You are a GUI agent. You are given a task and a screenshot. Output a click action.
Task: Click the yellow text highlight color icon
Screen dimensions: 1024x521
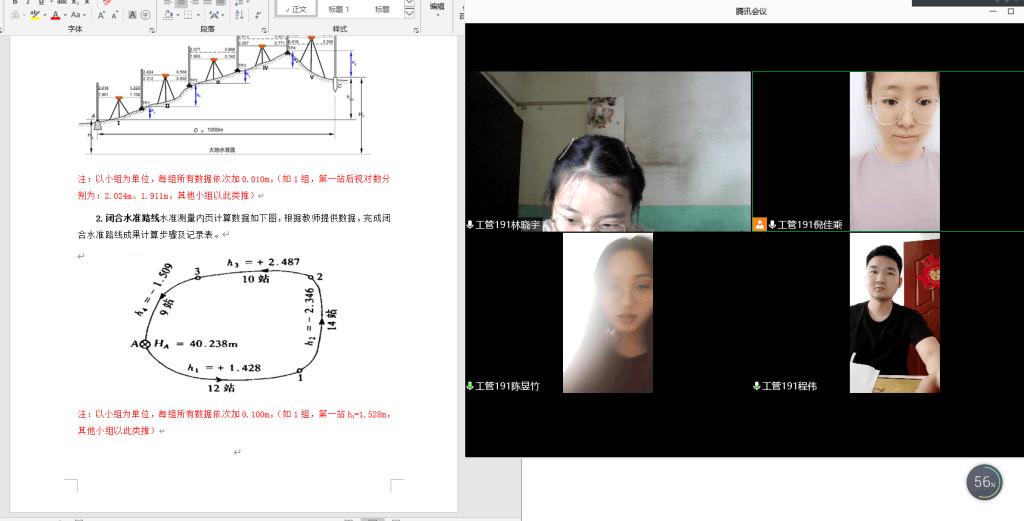(x=35, y=15)
